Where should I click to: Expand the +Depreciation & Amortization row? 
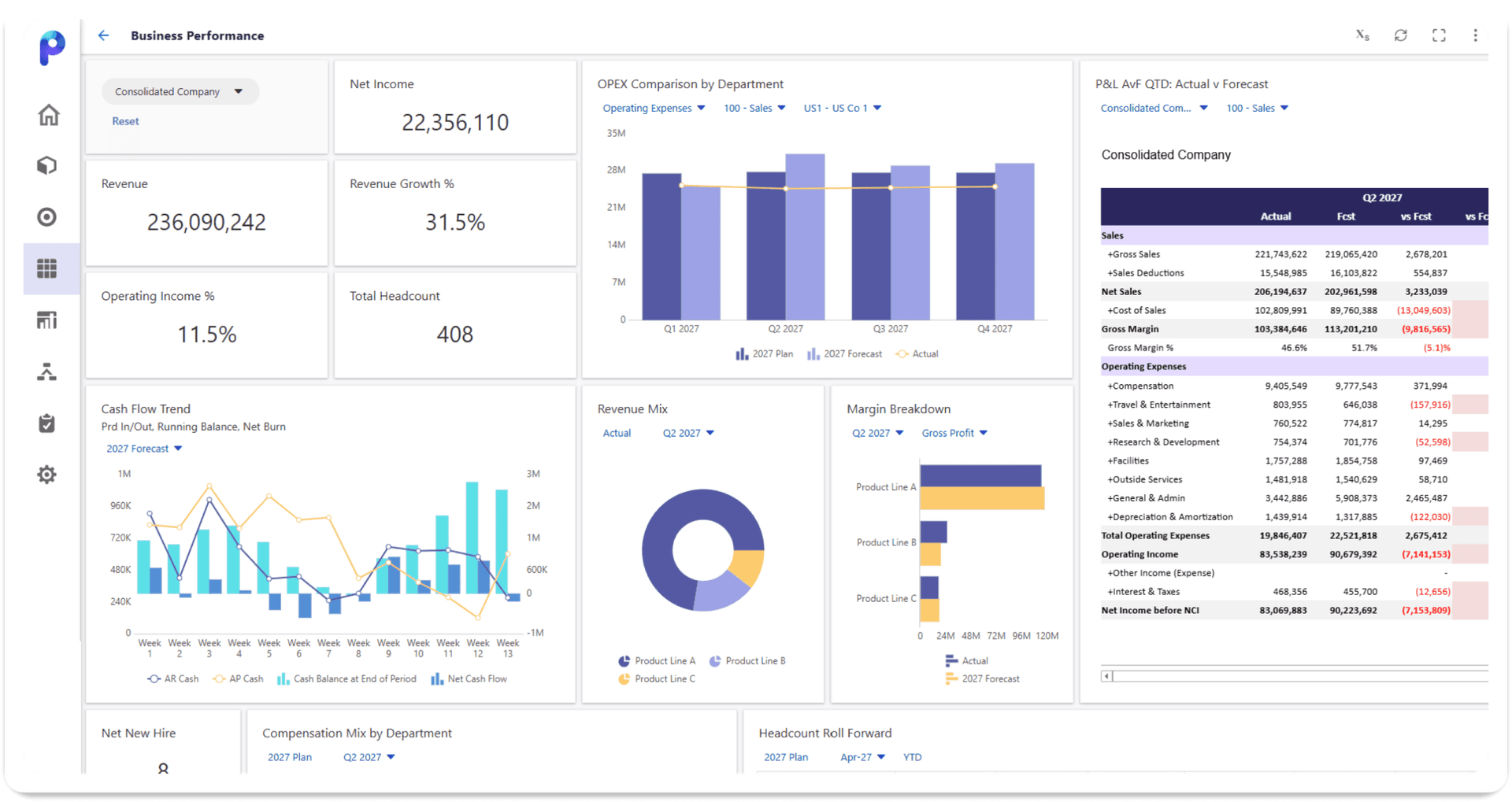tap(1170, 517)
